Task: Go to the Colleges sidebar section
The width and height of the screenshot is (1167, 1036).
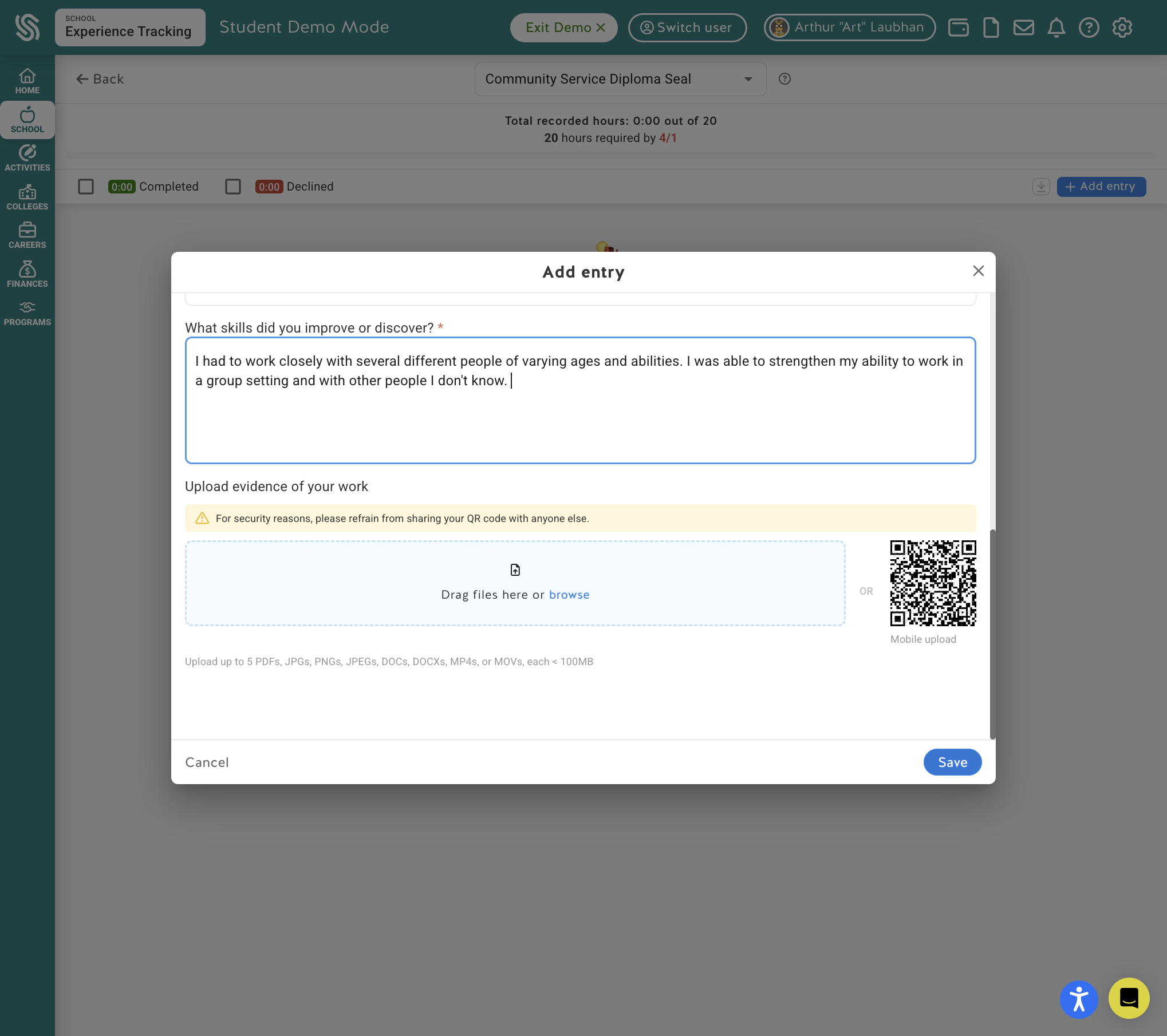Action: pos(27,197)
